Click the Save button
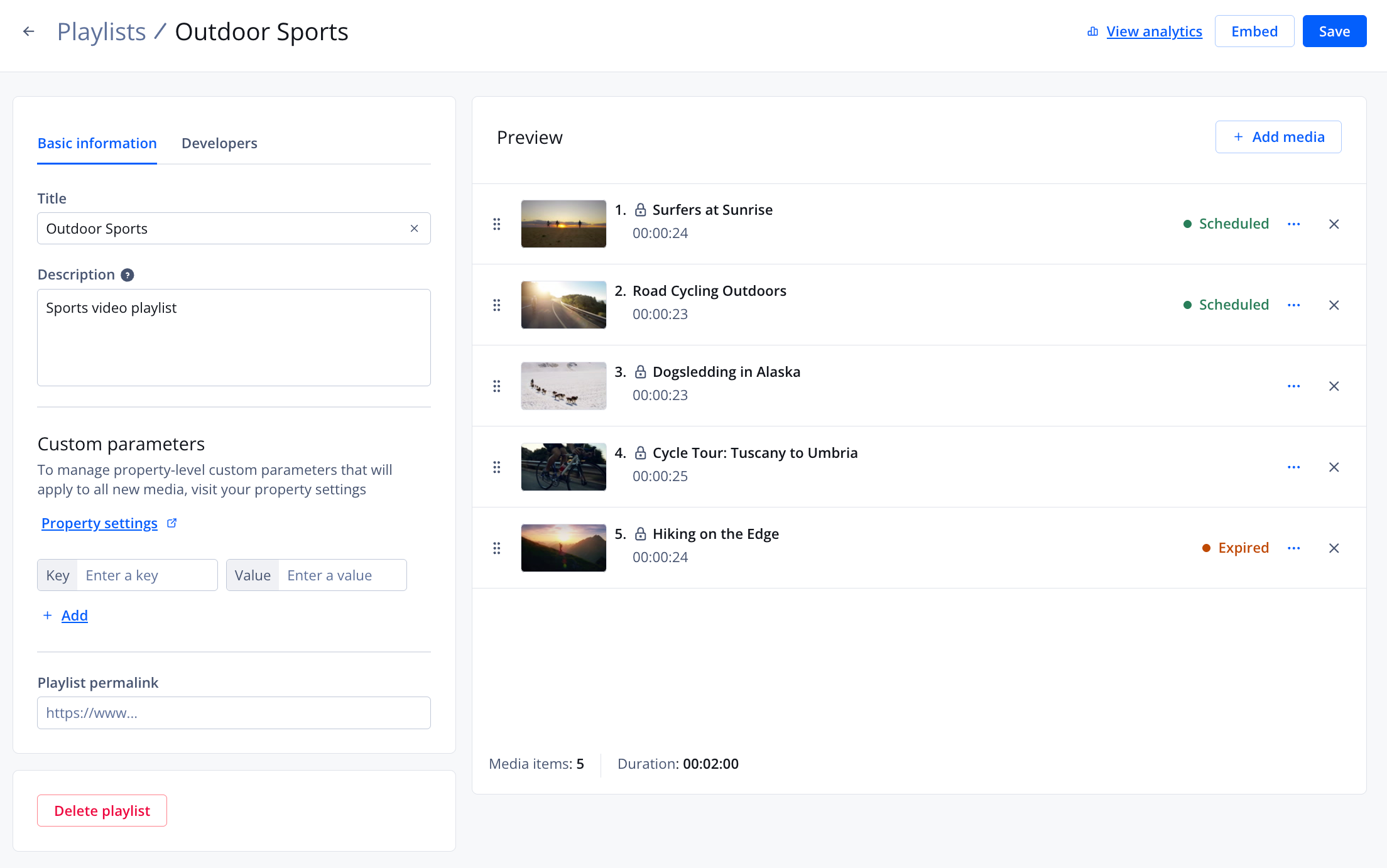This screenshot has width=1387, height=868. 1334,31
